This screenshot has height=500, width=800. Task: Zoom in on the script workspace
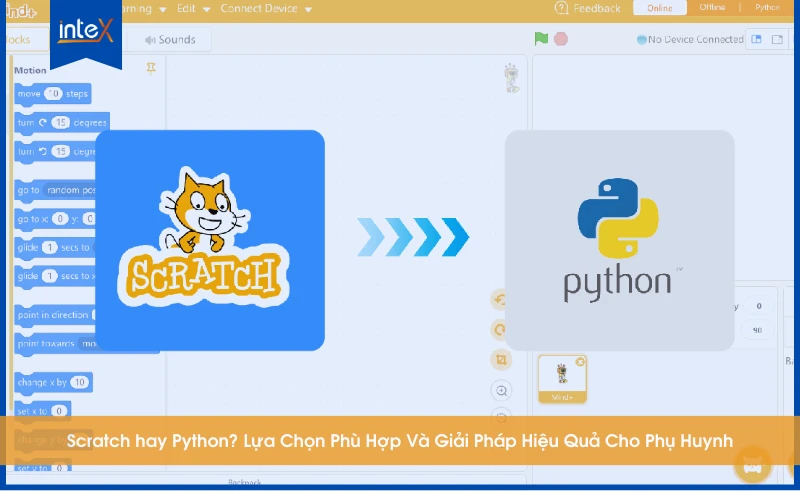click(x=502, y=391)
